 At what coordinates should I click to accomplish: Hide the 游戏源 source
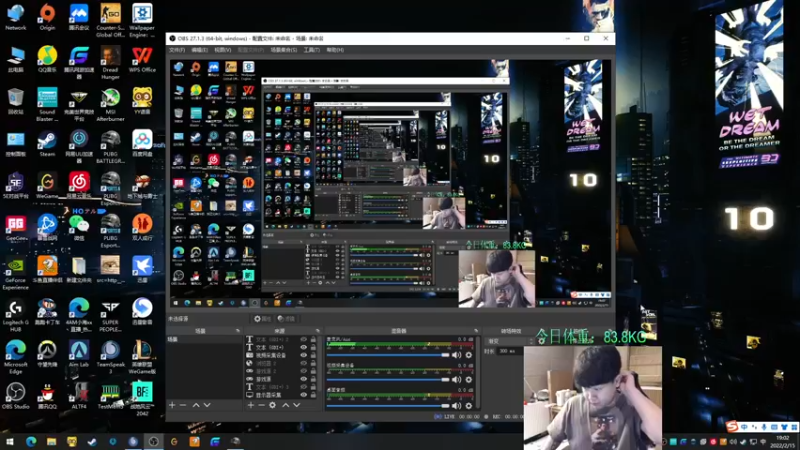pos(304,379)
